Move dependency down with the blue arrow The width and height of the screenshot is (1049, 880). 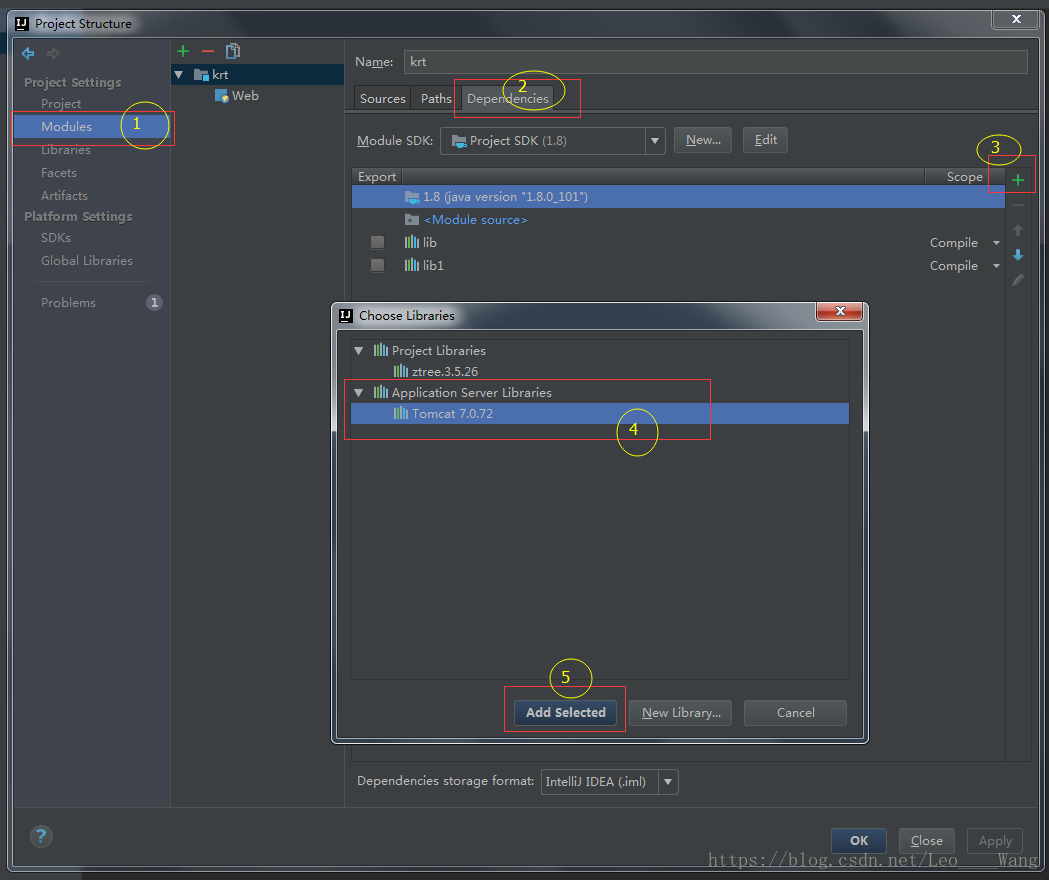coord(1018,255)
